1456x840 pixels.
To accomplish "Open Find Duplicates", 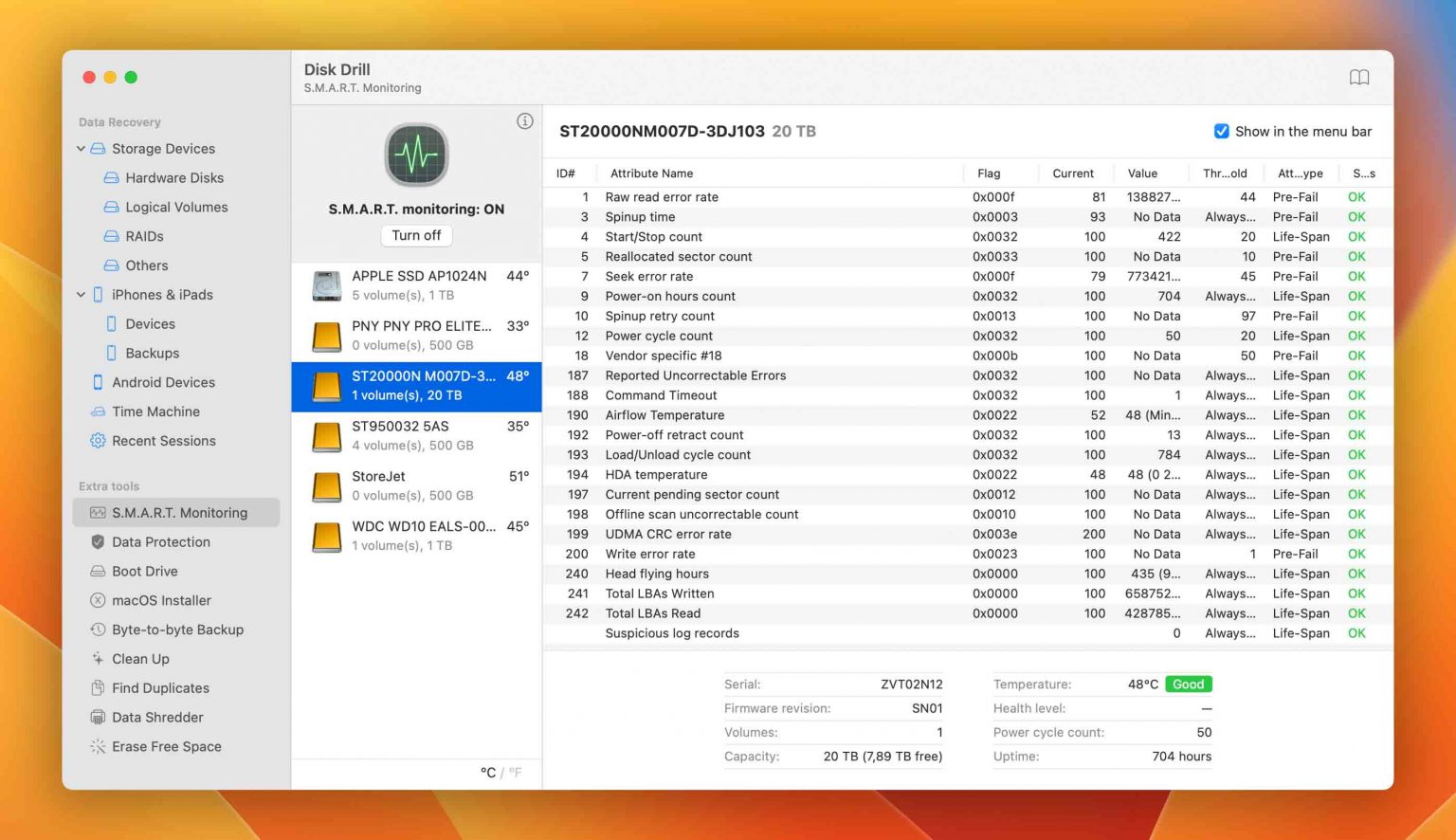I will tap(159, 687).
